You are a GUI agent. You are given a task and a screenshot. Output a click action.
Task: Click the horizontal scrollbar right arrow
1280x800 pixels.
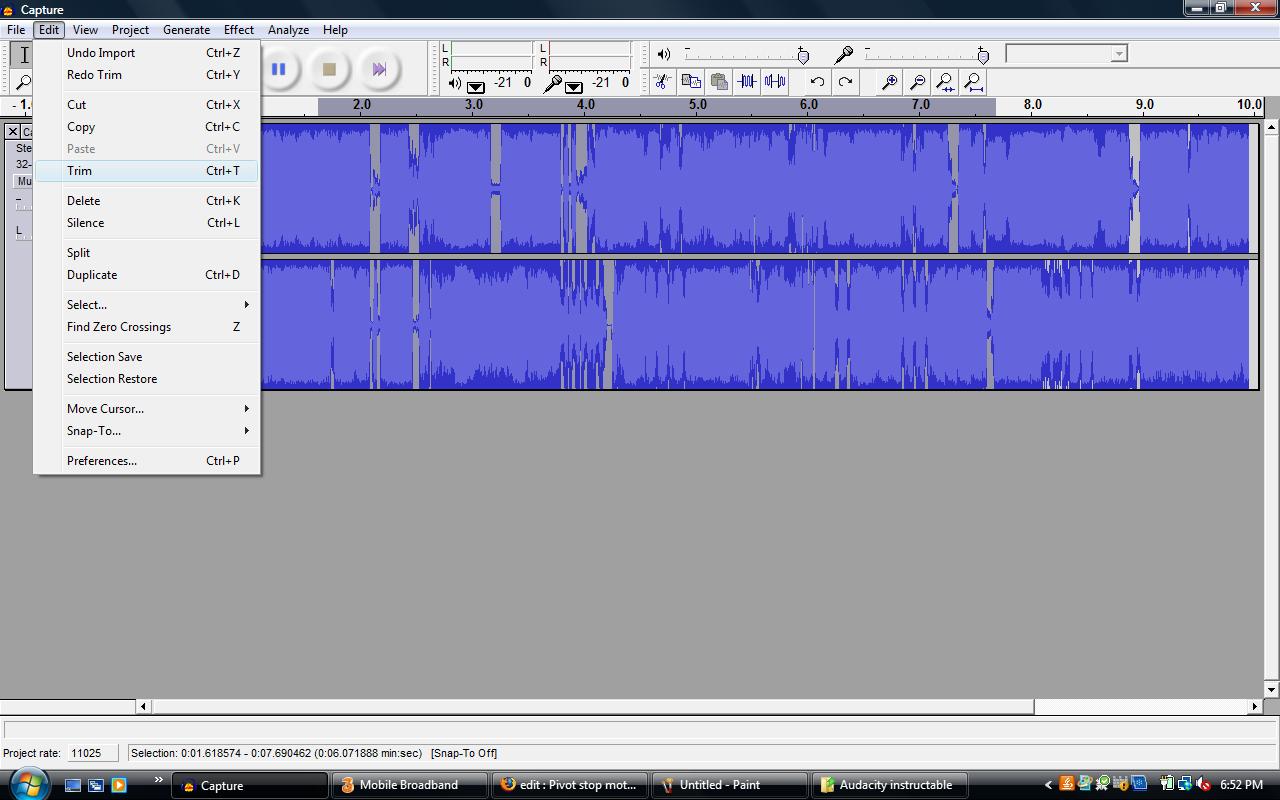[x=1254, y=706]
